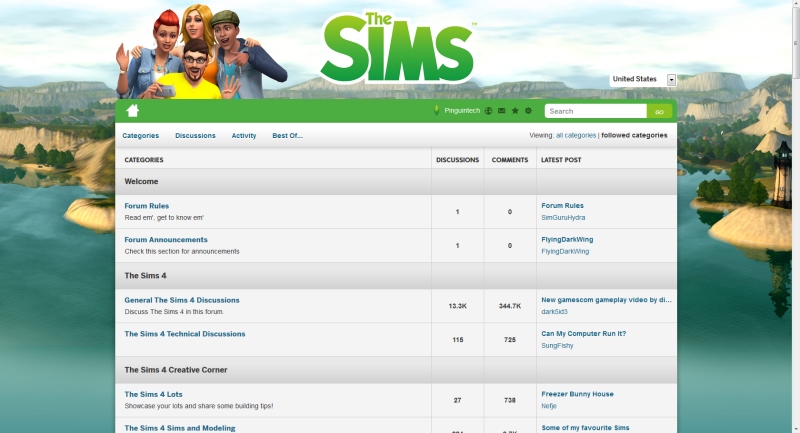The image size is (800, 433).
Task: Open the Best Of... tab
Action: (x=287, y=136)
